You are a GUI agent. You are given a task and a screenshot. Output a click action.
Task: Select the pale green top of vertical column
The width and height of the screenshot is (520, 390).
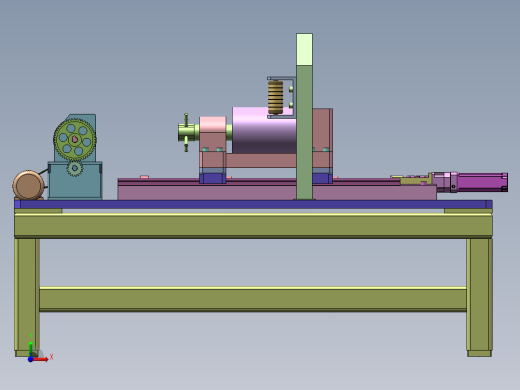tap(304, 49)
